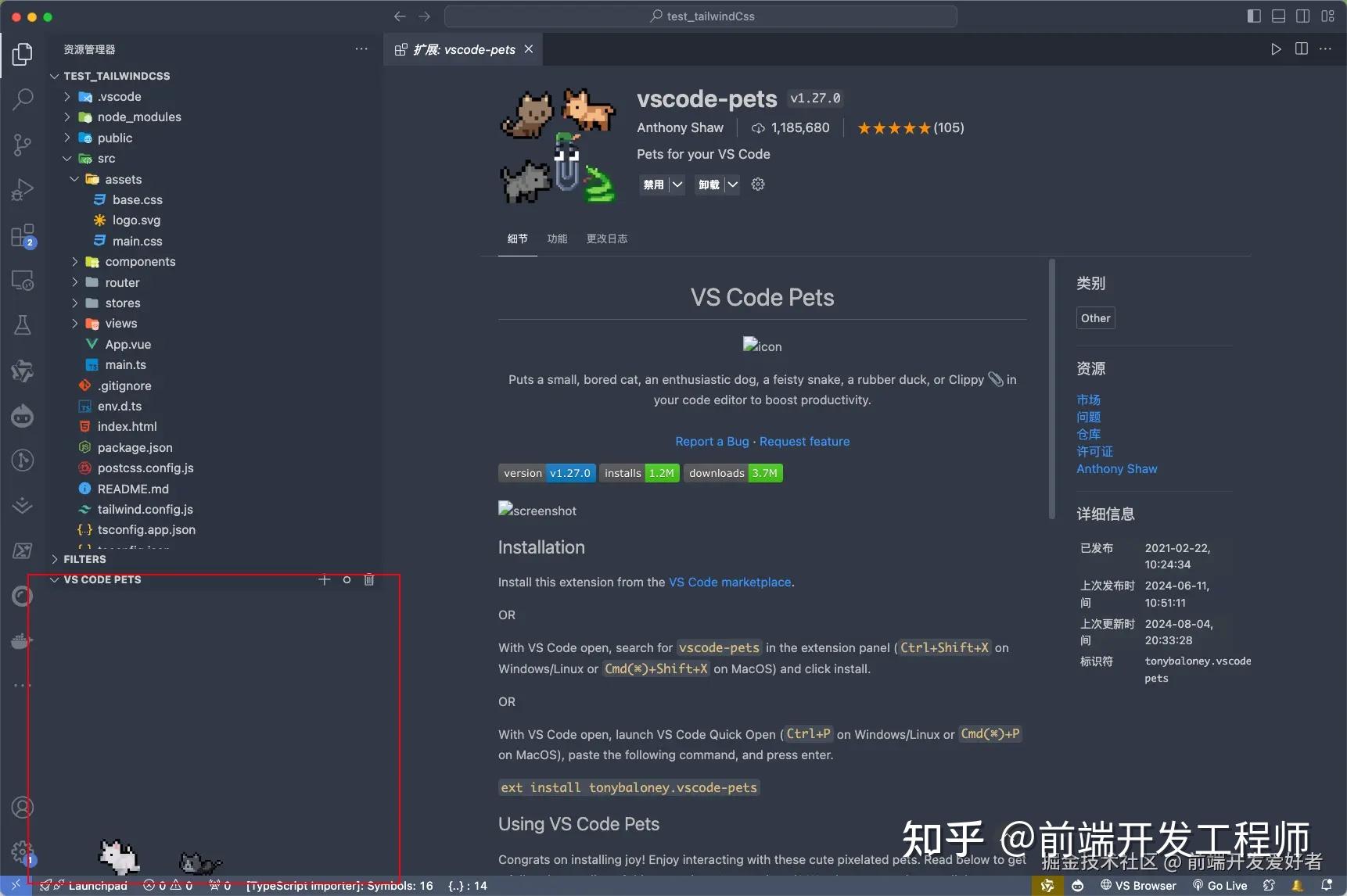Image resolution: width=1347 pixels, height=896 pixels.
Task: Select the Source Control icon
Action: click(x=22, y=145)
